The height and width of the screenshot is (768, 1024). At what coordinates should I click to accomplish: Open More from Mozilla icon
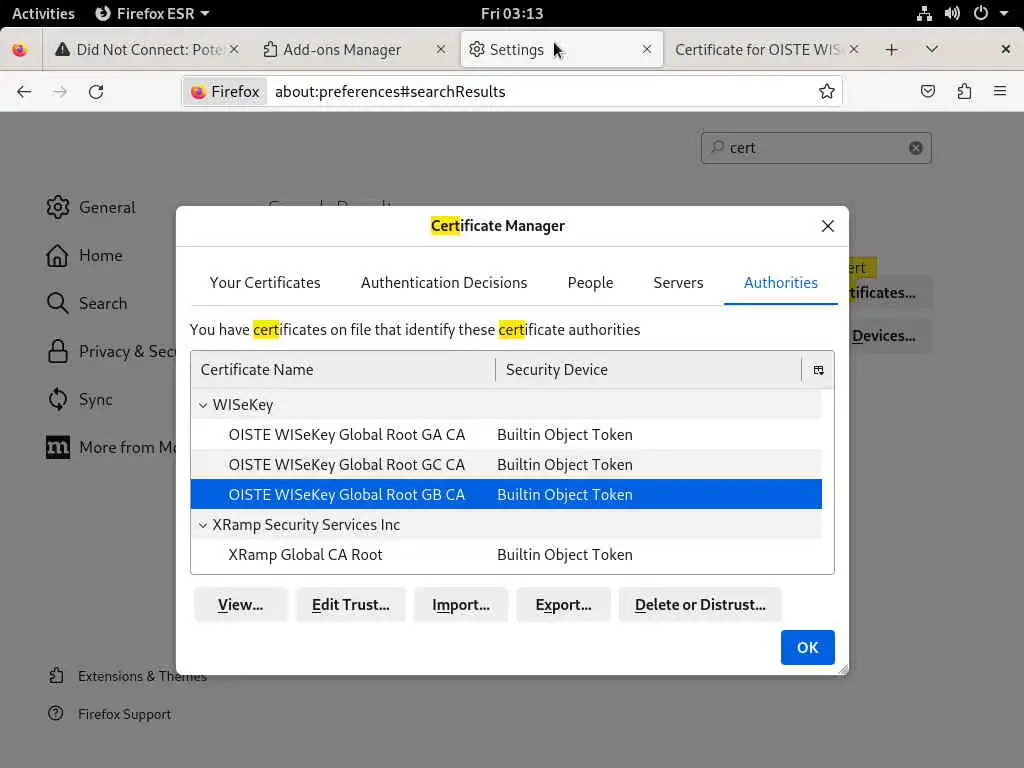coord(57,447)
